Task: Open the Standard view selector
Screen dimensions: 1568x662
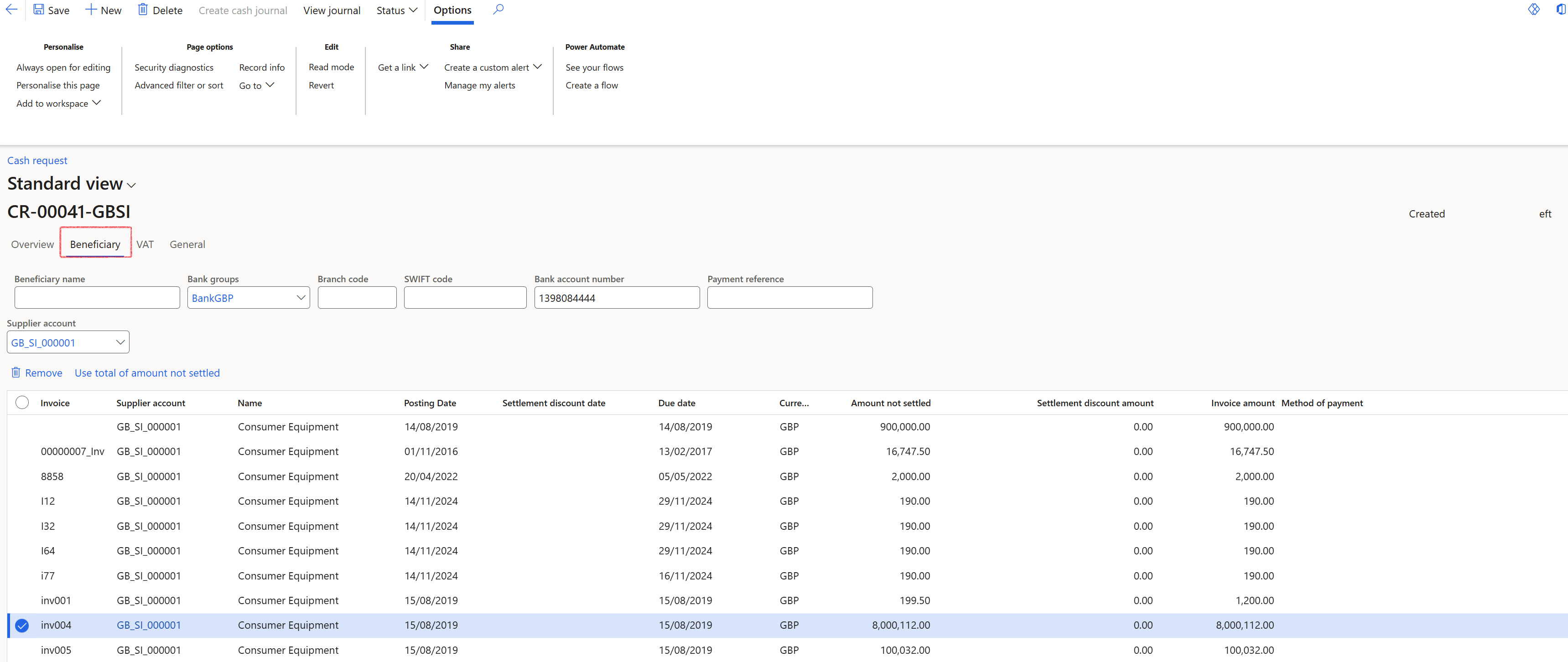Action: point(71,184)
